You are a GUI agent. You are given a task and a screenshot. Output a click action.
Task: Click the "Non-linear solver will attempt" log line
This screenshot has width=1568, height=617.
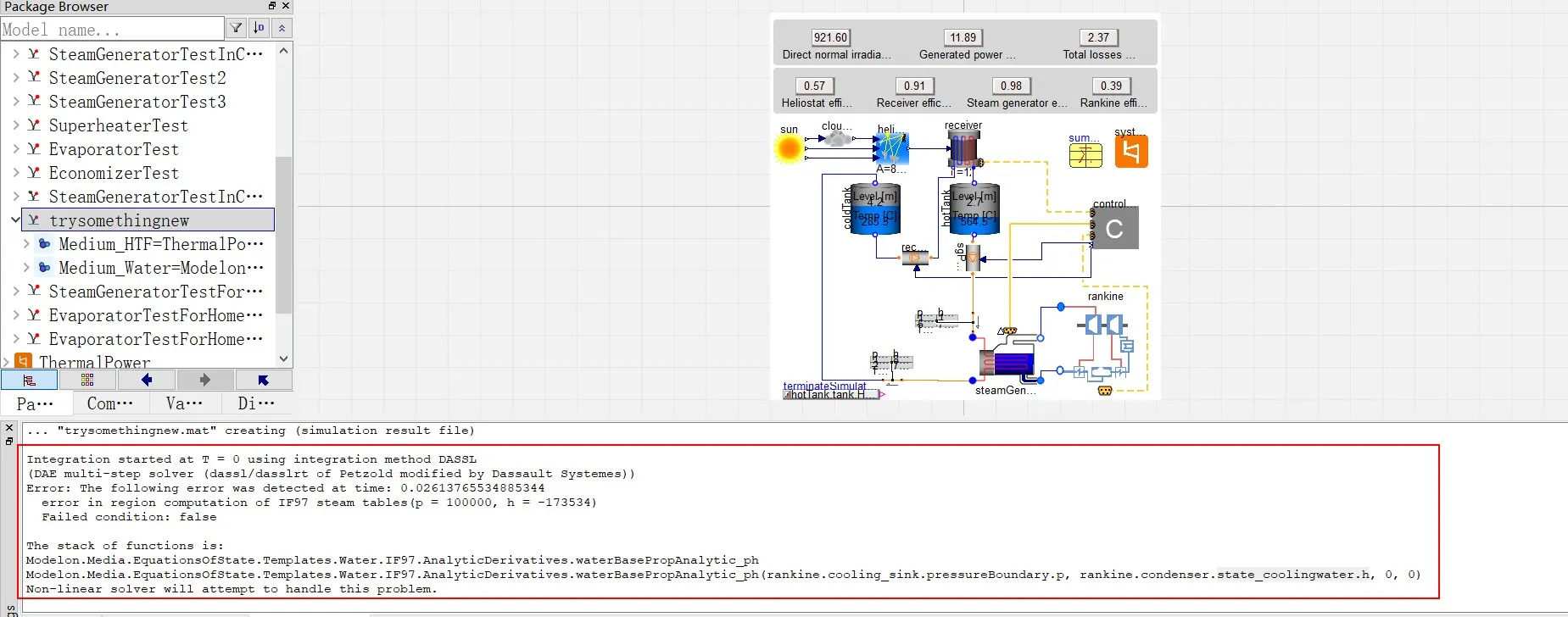pyautogui.click(x=232, y=589)
